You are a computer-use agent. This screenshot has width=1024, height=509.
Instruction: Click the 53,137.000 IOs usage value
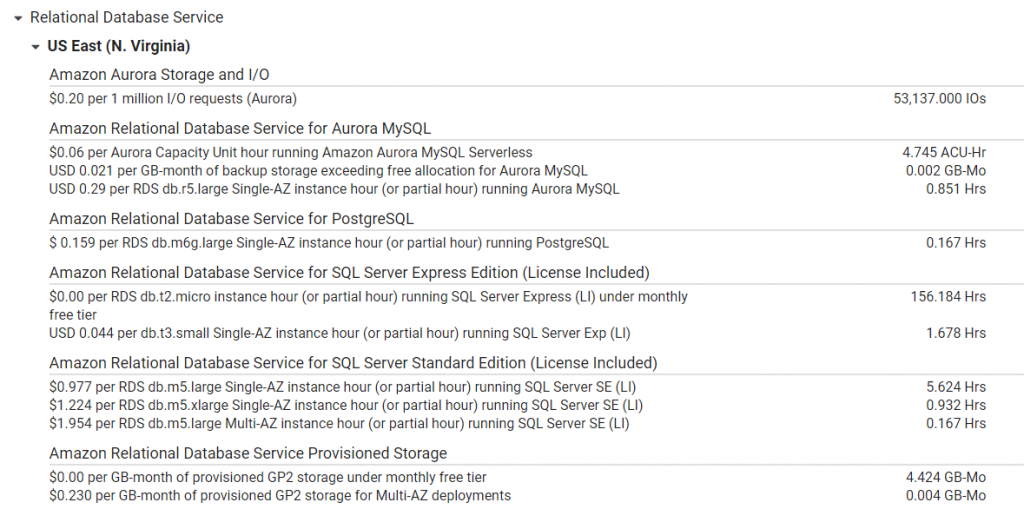tap(939, 98)
